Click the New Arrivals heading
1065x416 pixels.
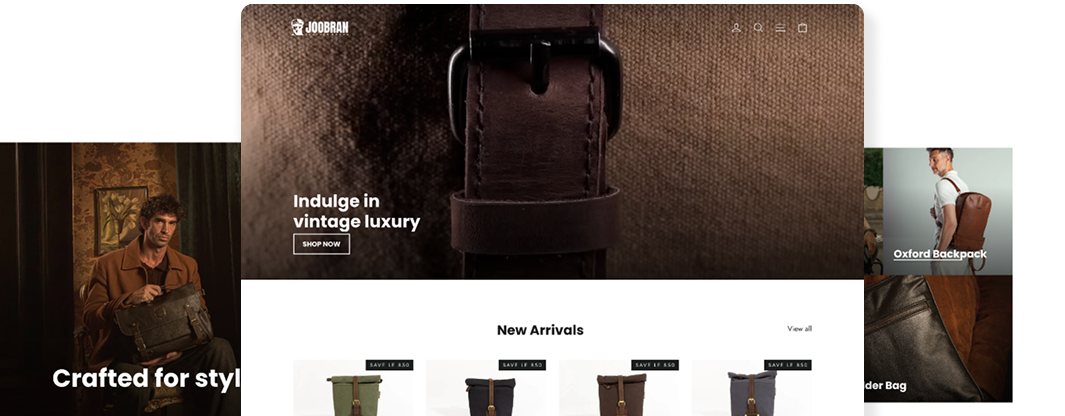tap(540, 330)
